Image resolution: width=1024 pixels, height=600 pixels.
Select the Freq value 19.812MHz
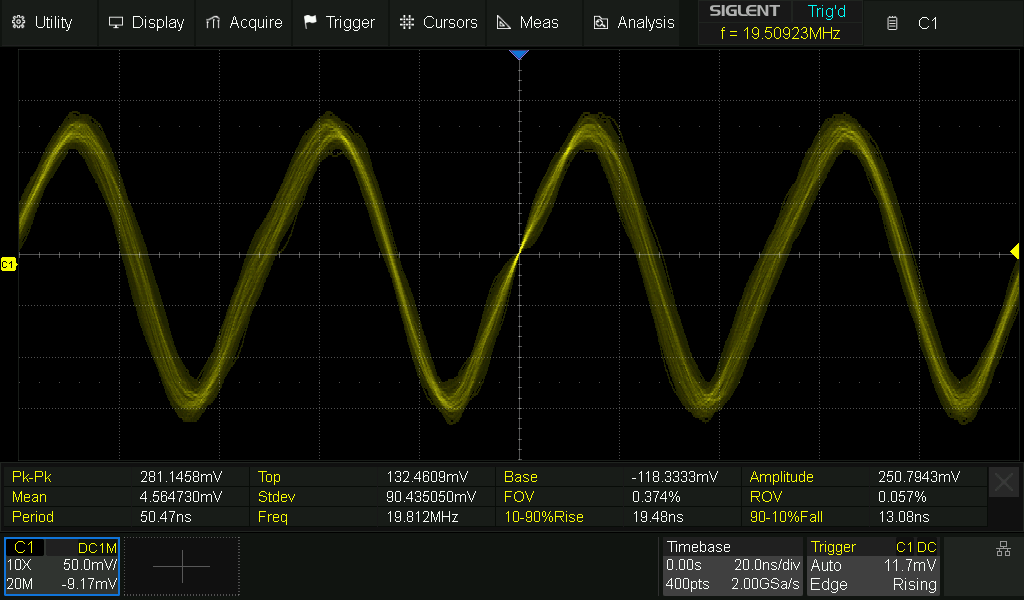click(422, 517)
